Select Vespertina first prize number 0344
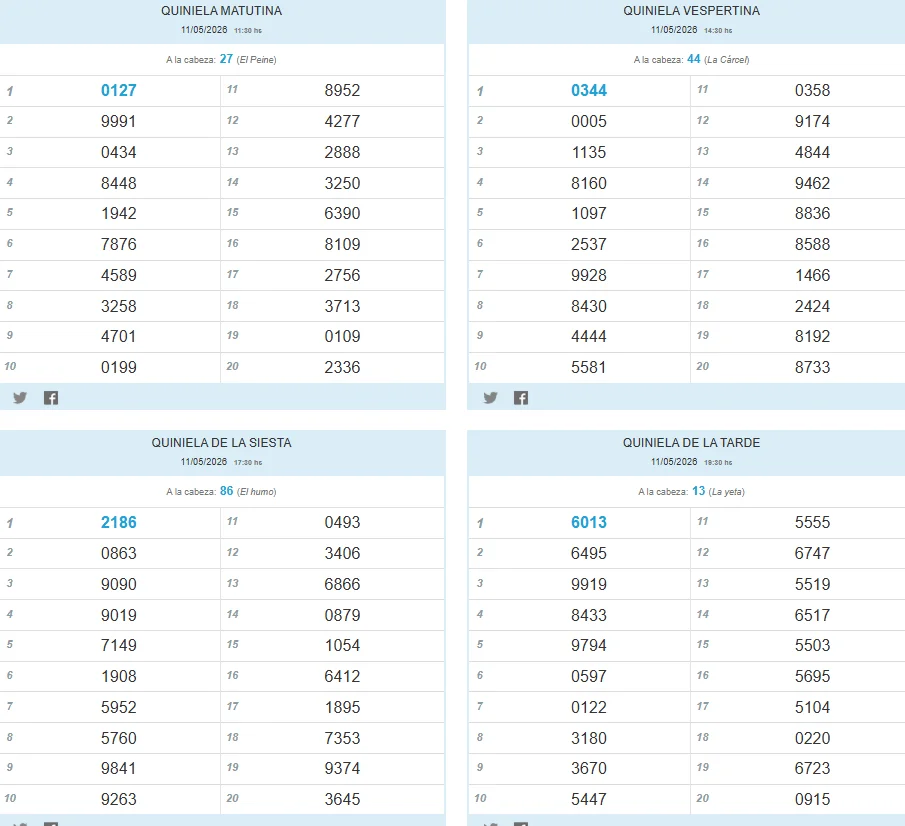The height and width of the screenshot is (826, 905). (589, 91)
